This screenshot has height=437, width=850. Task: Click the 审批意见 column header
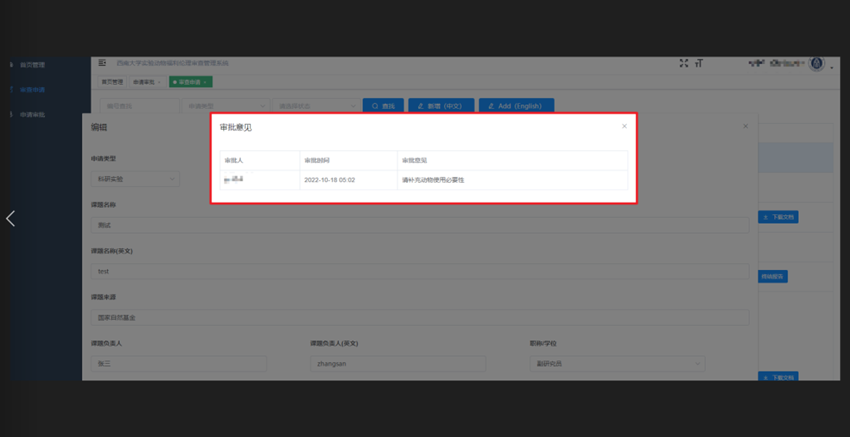pyautogui.click(x=512, y=160)
